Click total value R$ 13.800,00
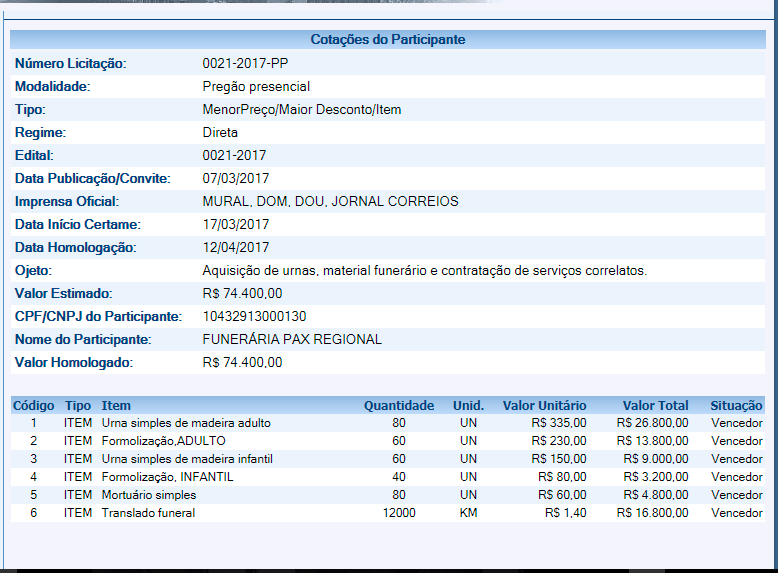 click(652, 441)
